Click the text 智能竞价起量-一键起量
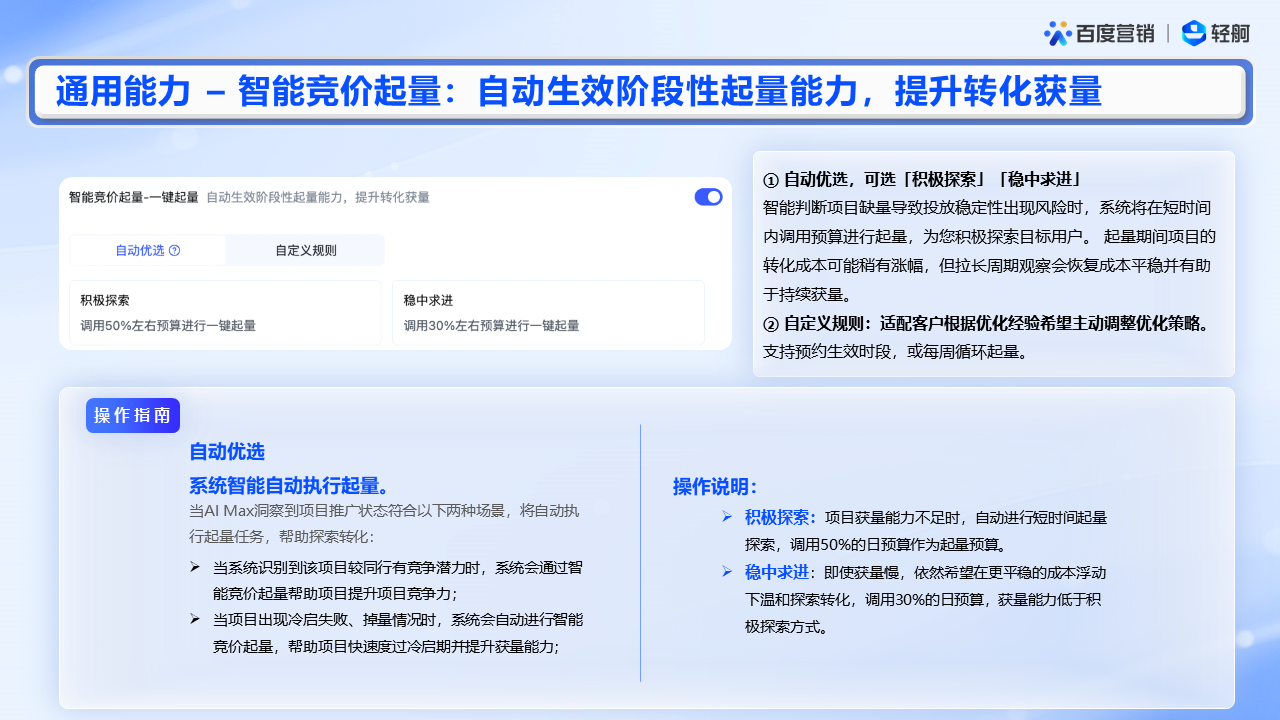Image resolution: width=1280 pixels, height=720 pixels. [133, 197]
